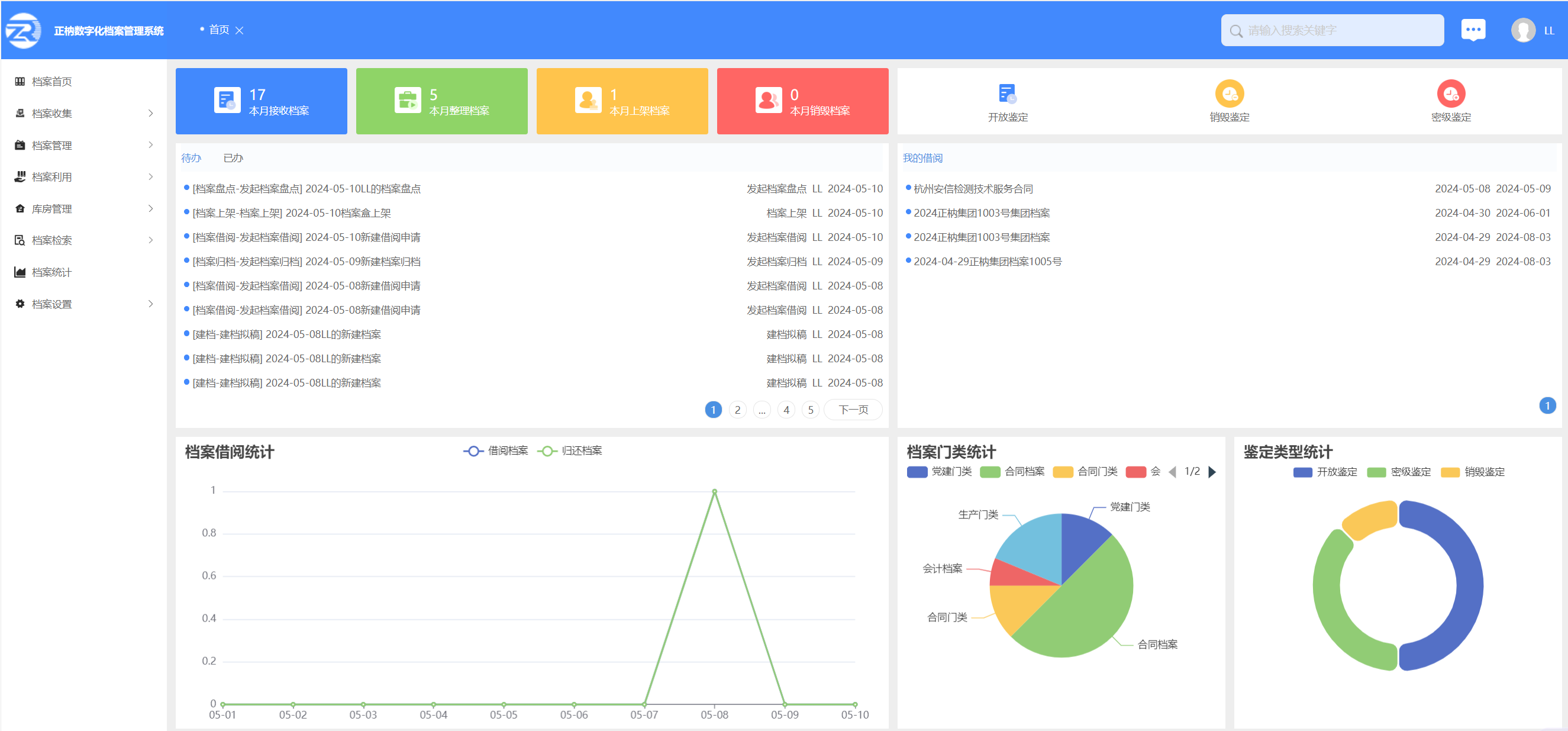Focus the 请输入搜索关键字 search field
1568x731 pixels.
tap(1332, 30)
